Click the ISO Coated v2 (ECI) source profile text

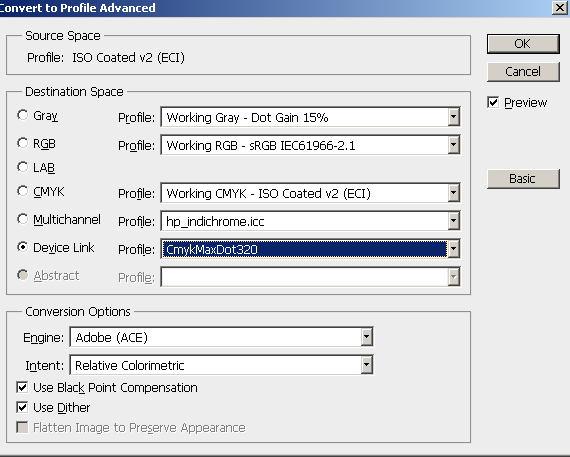pyautogui.click(x=128, y=57)
